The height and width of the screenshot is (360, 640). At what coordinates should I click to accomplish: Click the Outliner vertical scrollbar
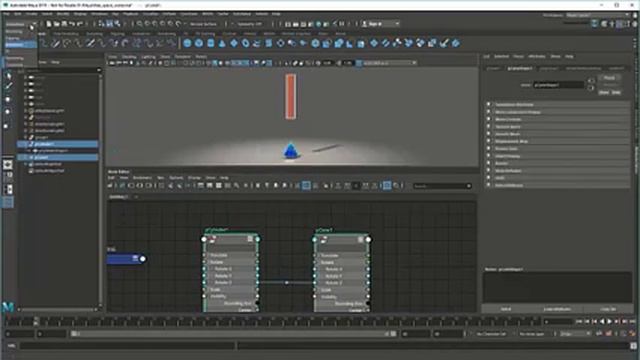[x=100, y=190]
